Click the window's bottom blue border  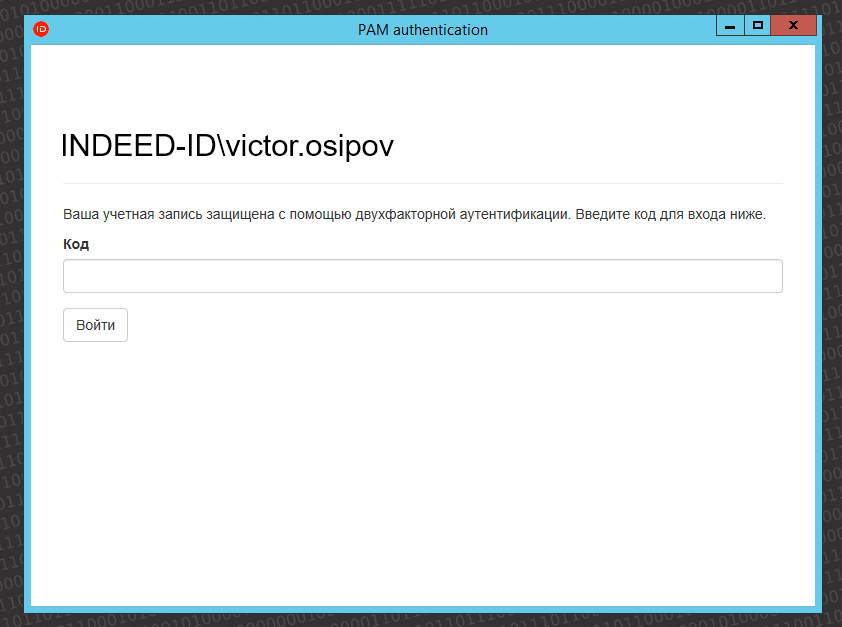pyautogui.click(x=422, y=609)
